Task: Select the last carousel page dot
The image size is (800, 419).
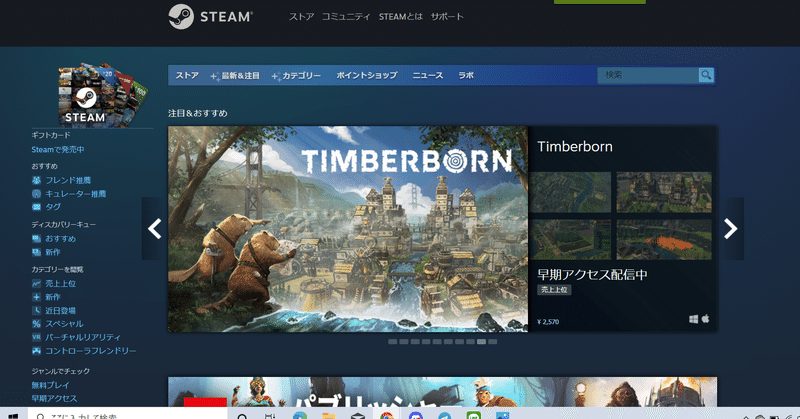Action: 492,342
